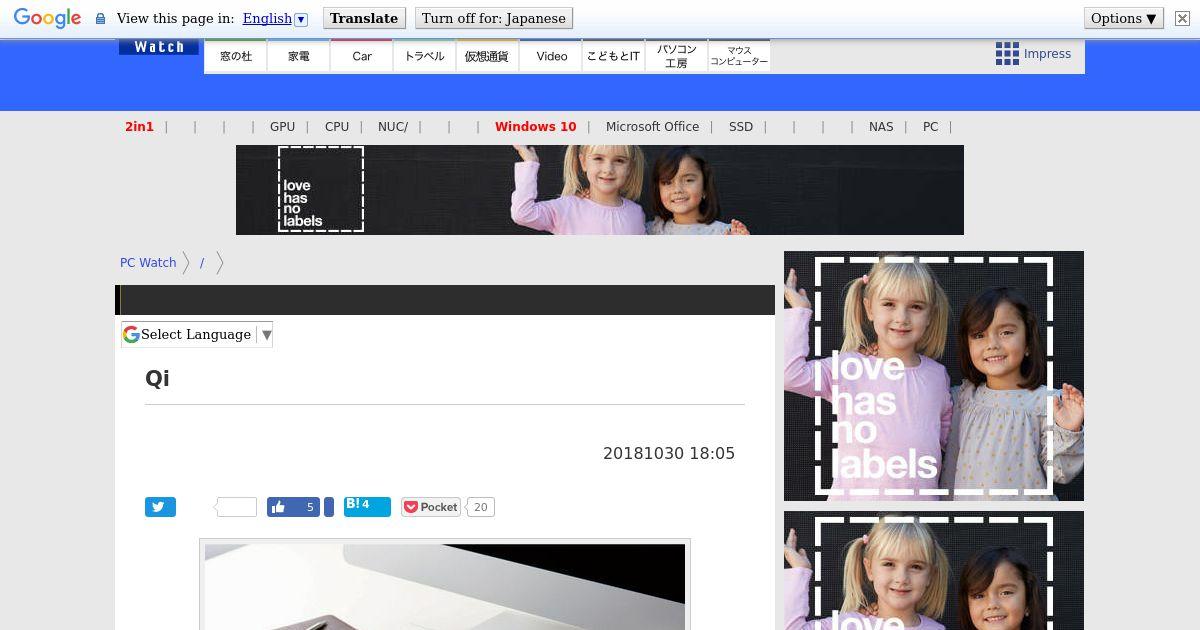Screen dimensions: 1200x630
Task: Open the パソコン工房 tab
Action: coord(676,56)
